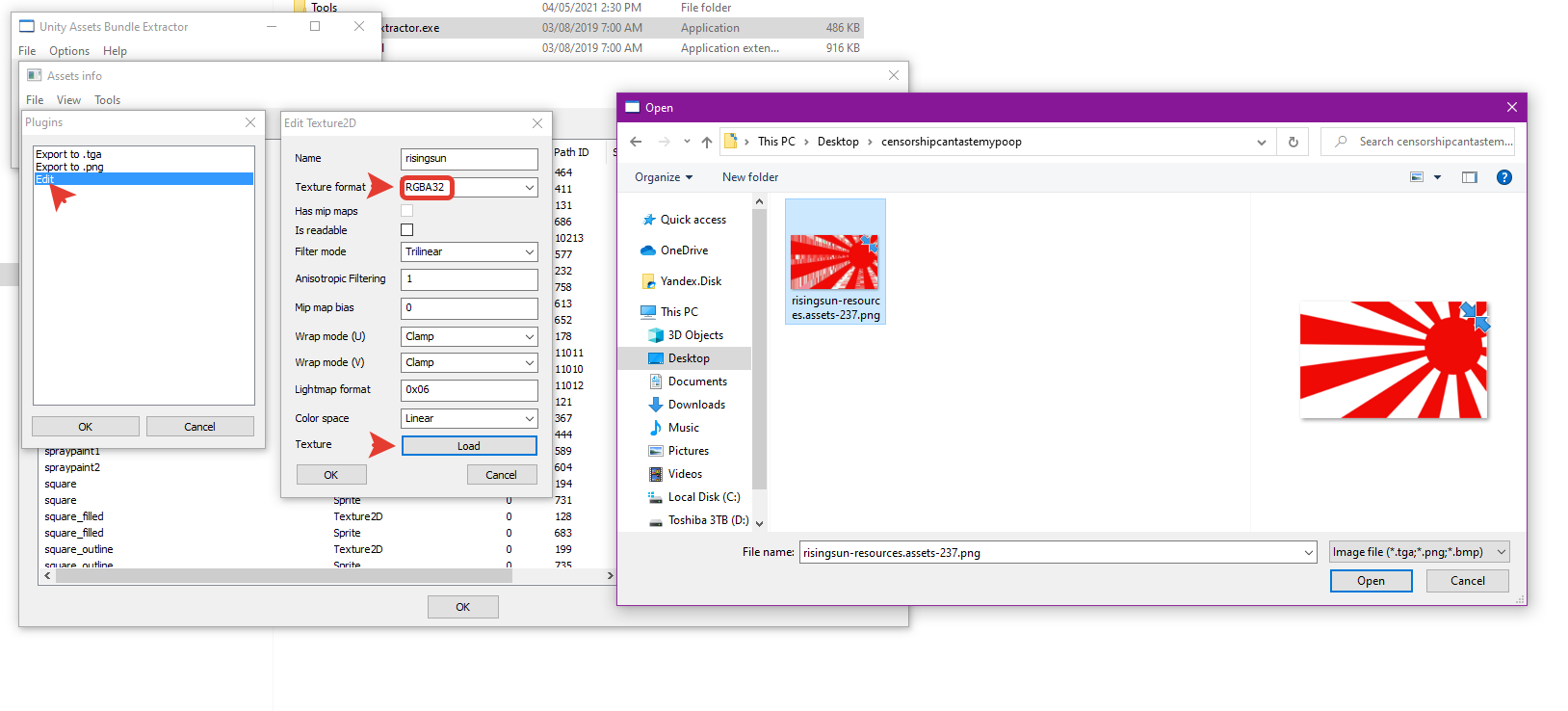1568x711 pixels.
Task: Click the folder icon in the address bar
Action: (x=731, y=141)
